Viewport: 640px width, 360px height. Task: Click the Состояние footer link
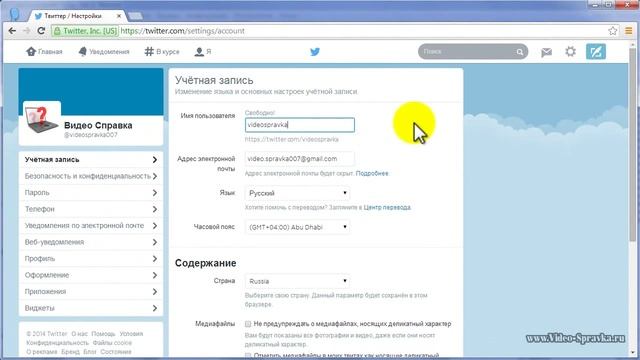[x=116, y=352]
